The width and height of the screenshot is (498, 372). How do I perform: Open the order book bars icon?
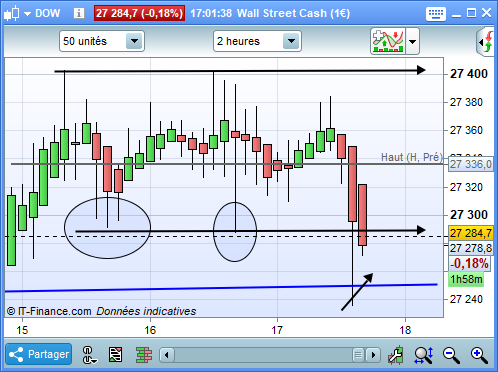click(144, 355)
